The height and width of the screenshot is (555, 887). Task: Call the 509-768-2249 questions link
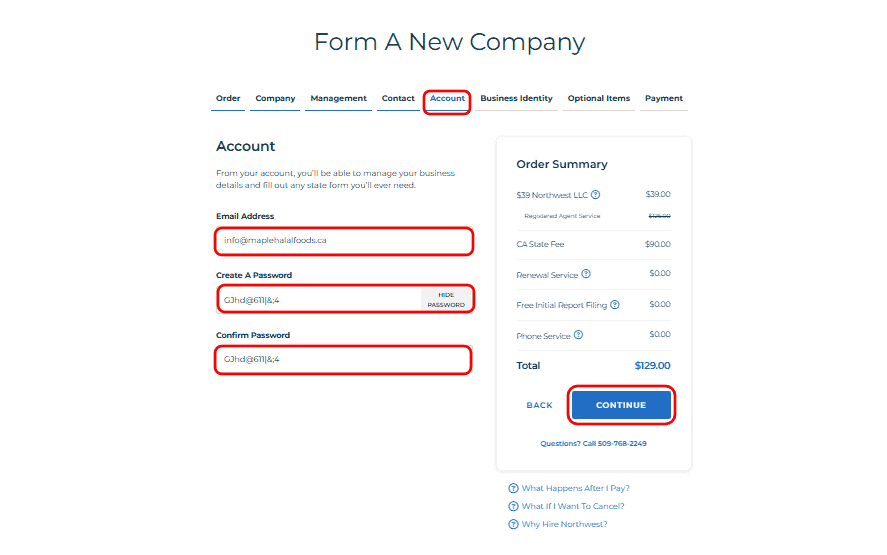(593, 443)
